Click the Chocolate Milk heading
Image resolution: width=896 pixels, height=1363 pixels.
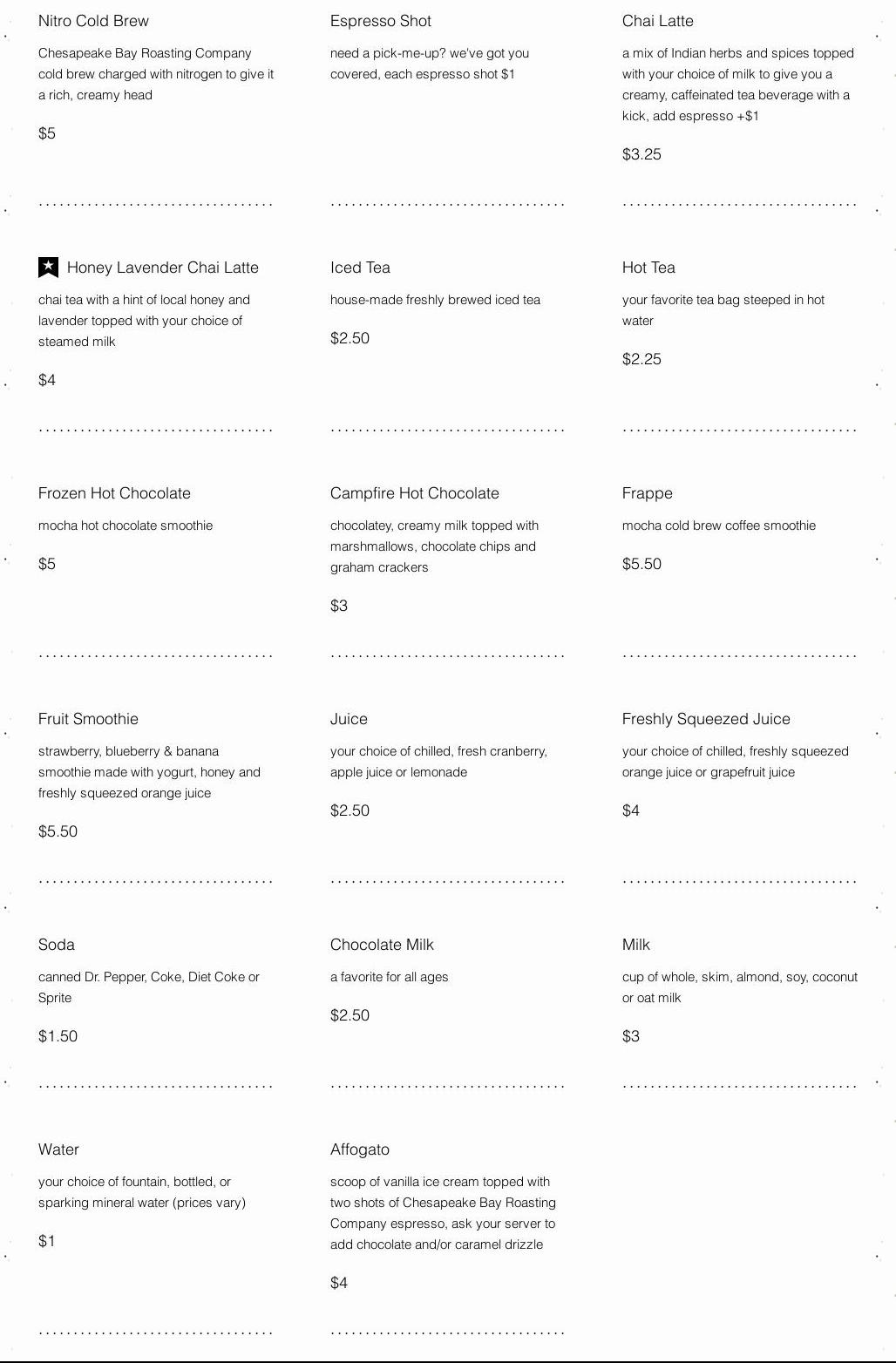[382, 945]
